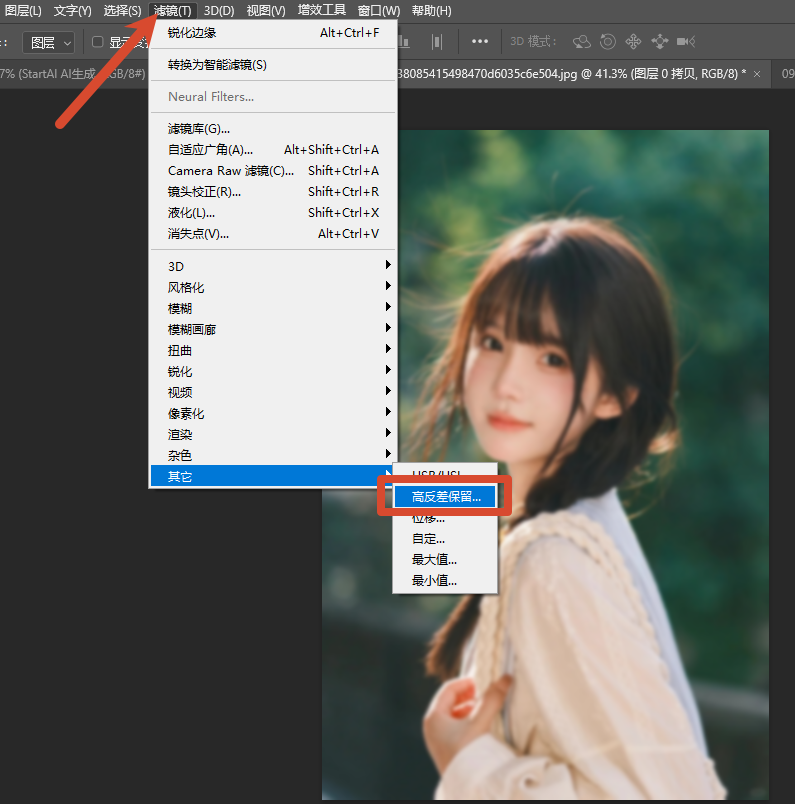Apply last filter 锐化边缘

click(x=273, y=33)
